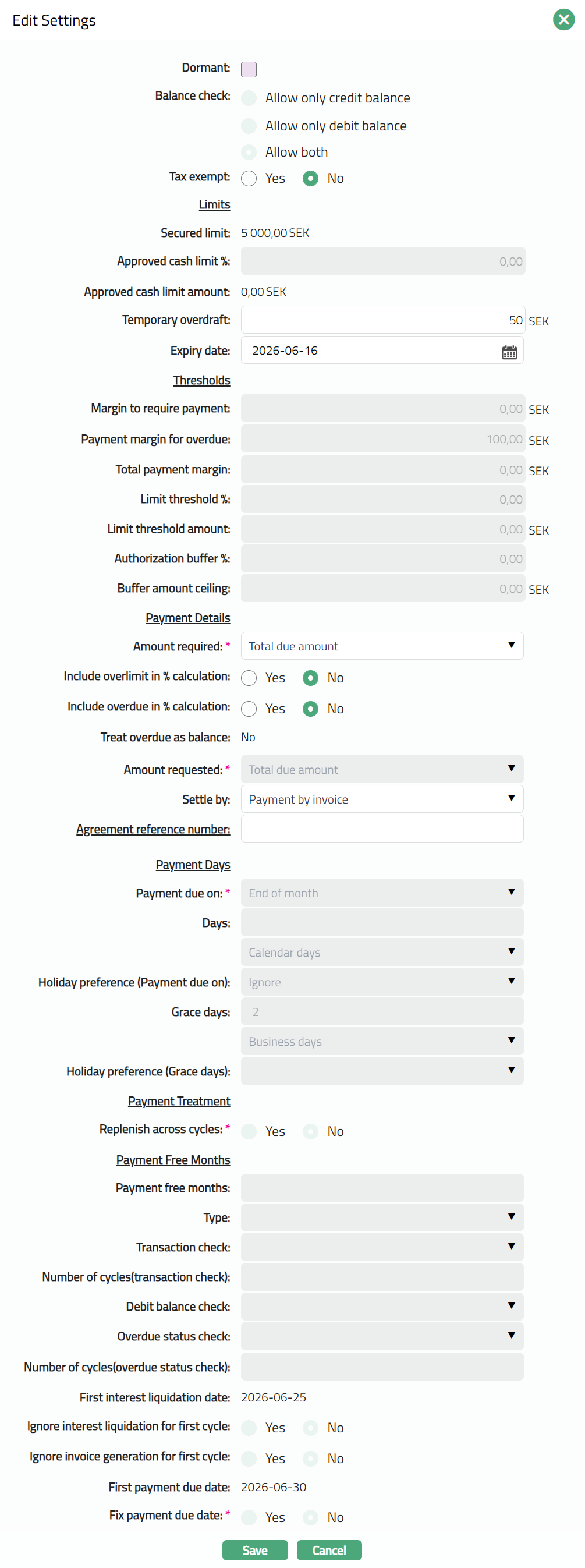The width and height of the screenshot is (585, 1568).
Task: Expand the Payment due on dropdown
Action: [x=382, y=893]
